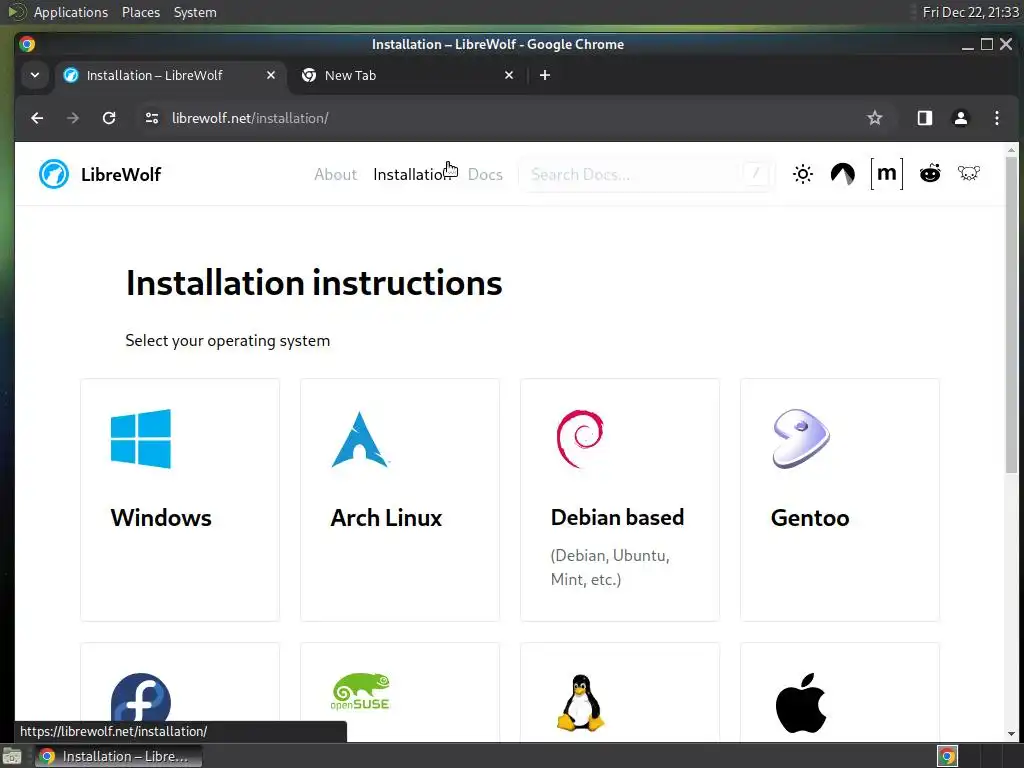Open the Places menu
Image resolution: width=1024 pixels, height=768 pixels.
[x=140, y=12]
